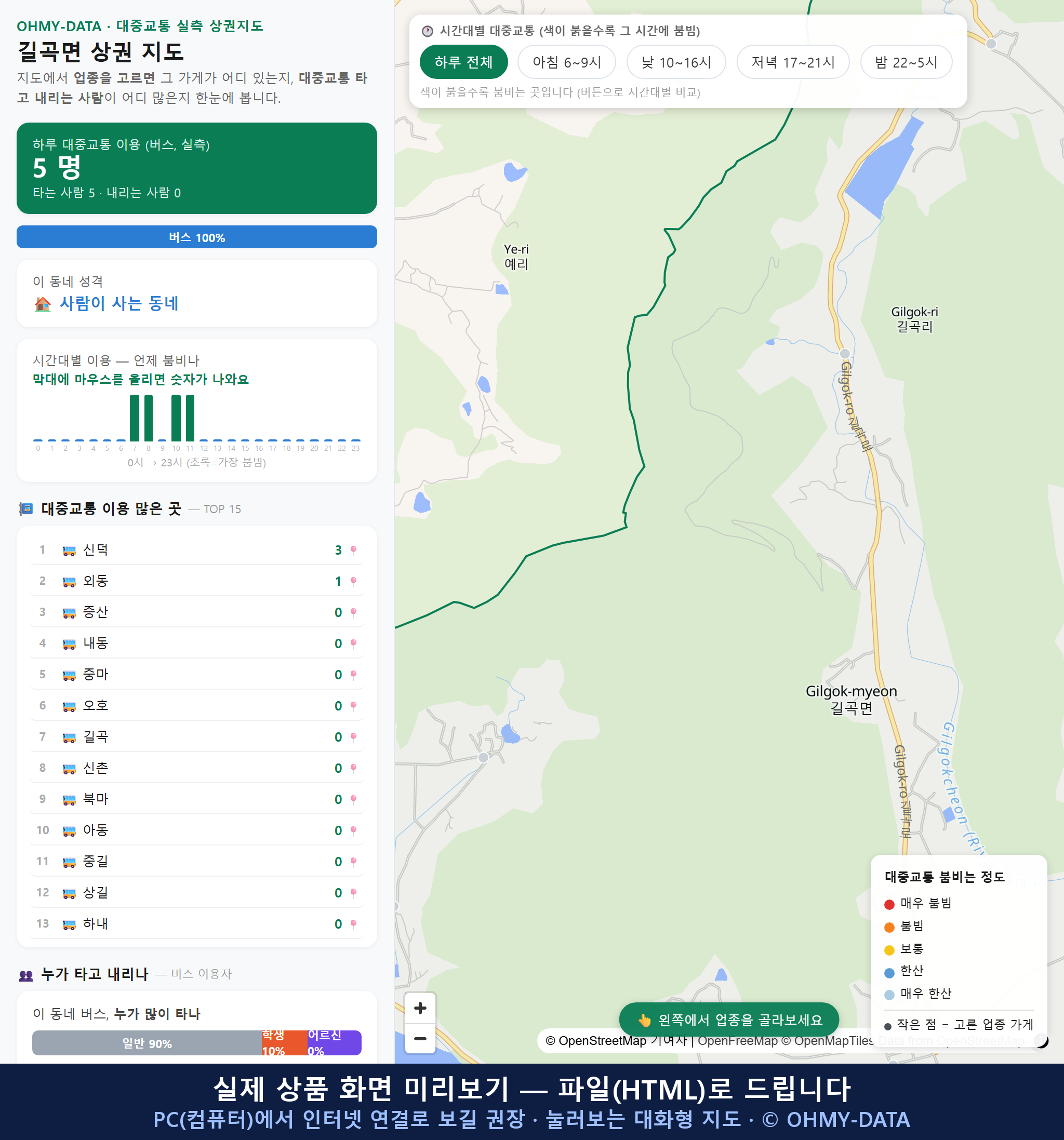Click the 어르신 0% rider segment
The height and width of the screenshot is (1140, 1064).
[x=335, y=1042]
